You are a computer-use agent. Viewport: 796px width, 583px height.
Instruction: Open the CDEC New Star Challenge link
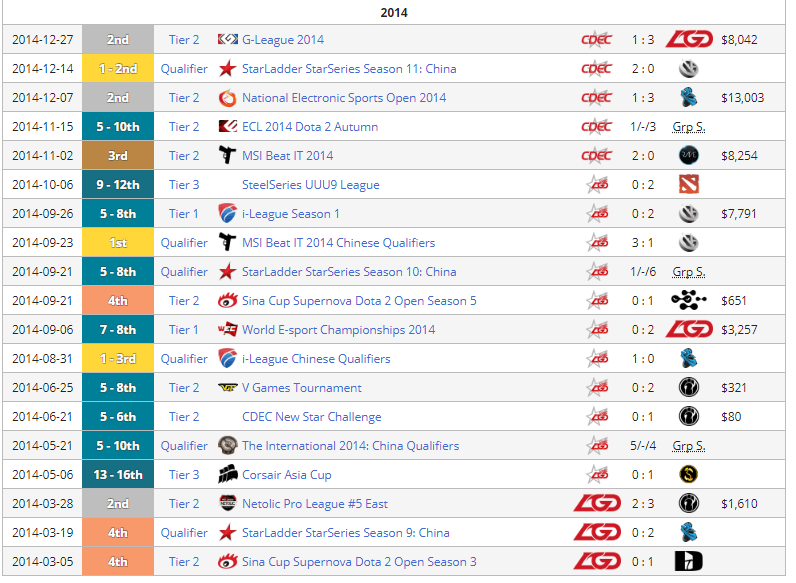click(x=311, y=416)
